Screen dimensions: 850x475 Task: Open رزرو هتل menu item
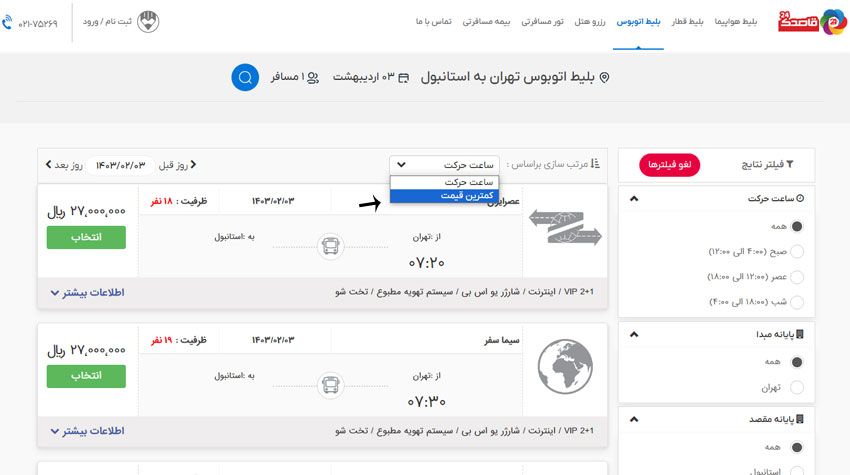point(590,22)
